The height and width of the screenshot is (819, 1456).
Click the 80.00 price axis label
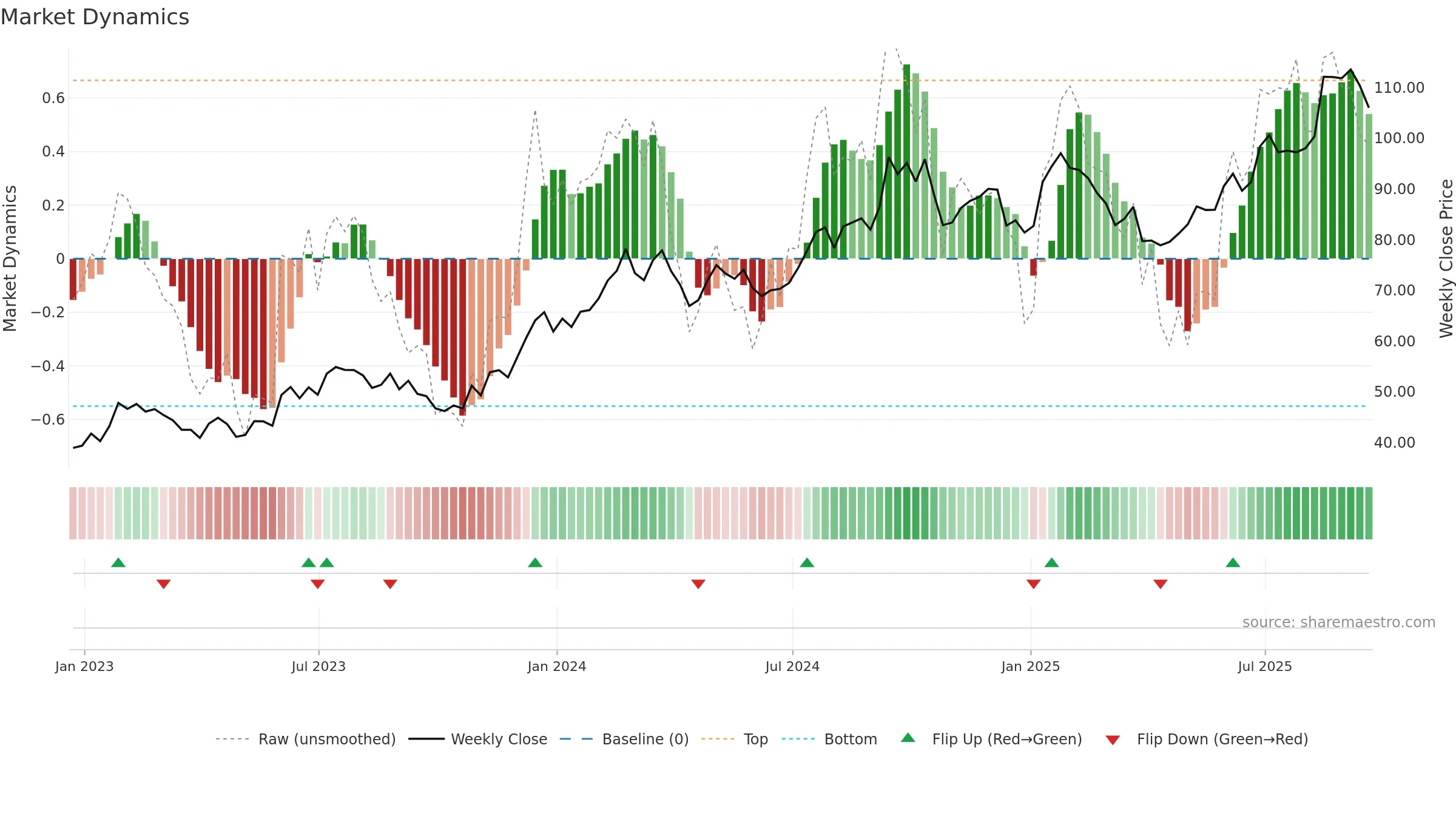(x=1395, y=240)
